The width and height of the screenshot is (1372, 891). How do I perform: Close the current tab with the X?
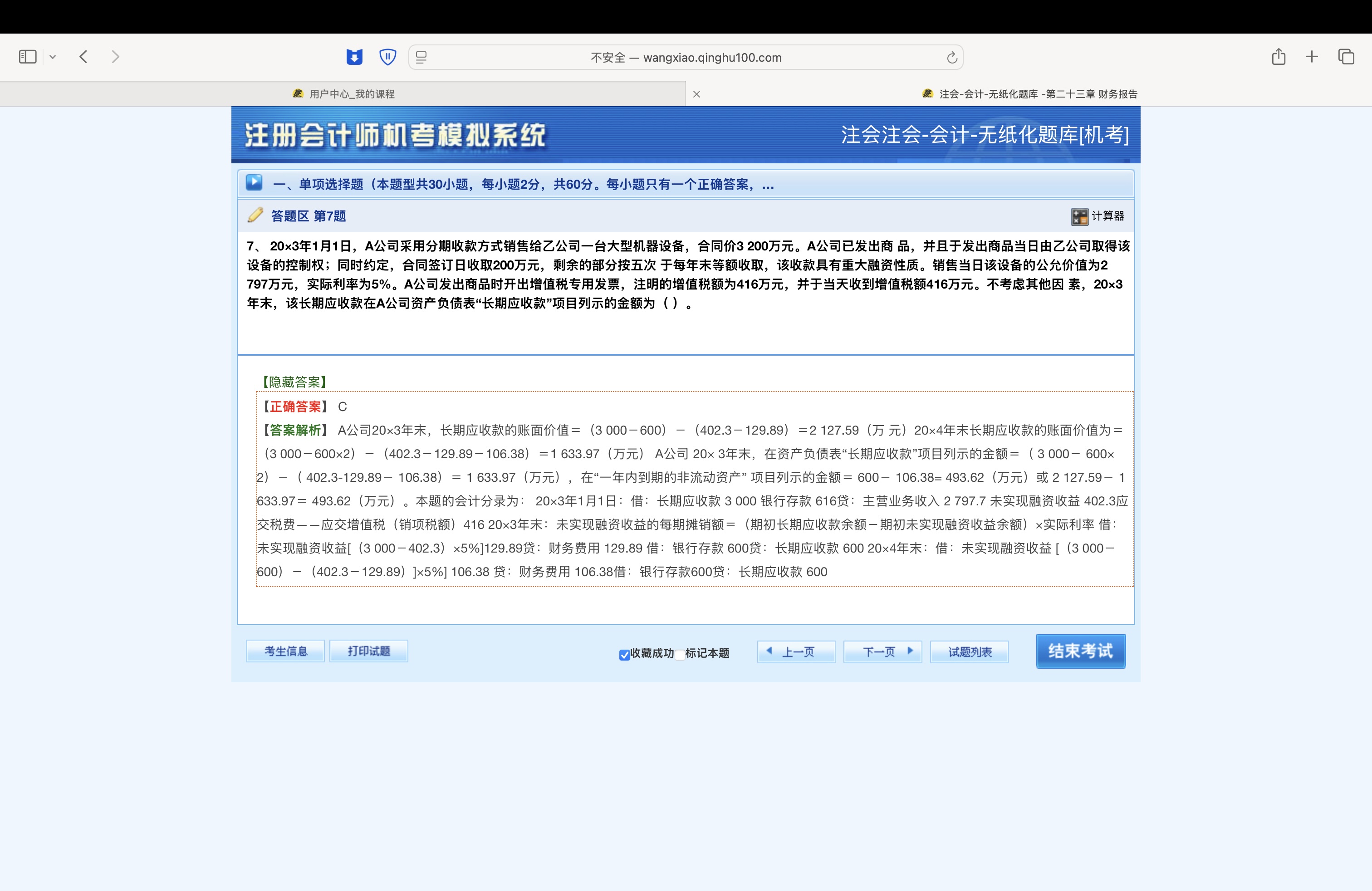point(696,94)
